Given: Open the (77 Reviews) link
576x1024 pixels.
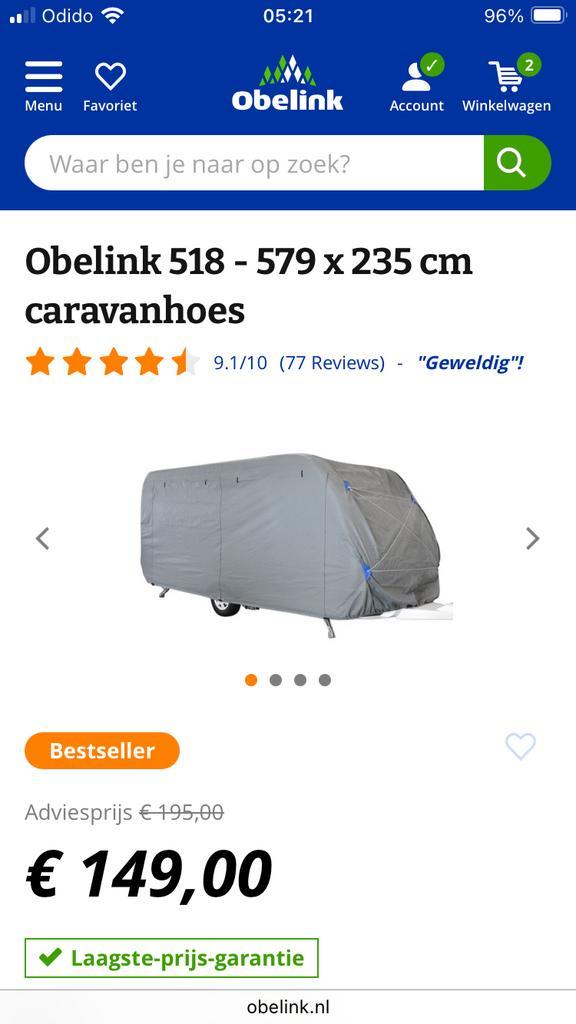Looking at the screenshot, I should pyautogui.click(x=332, y=362).
